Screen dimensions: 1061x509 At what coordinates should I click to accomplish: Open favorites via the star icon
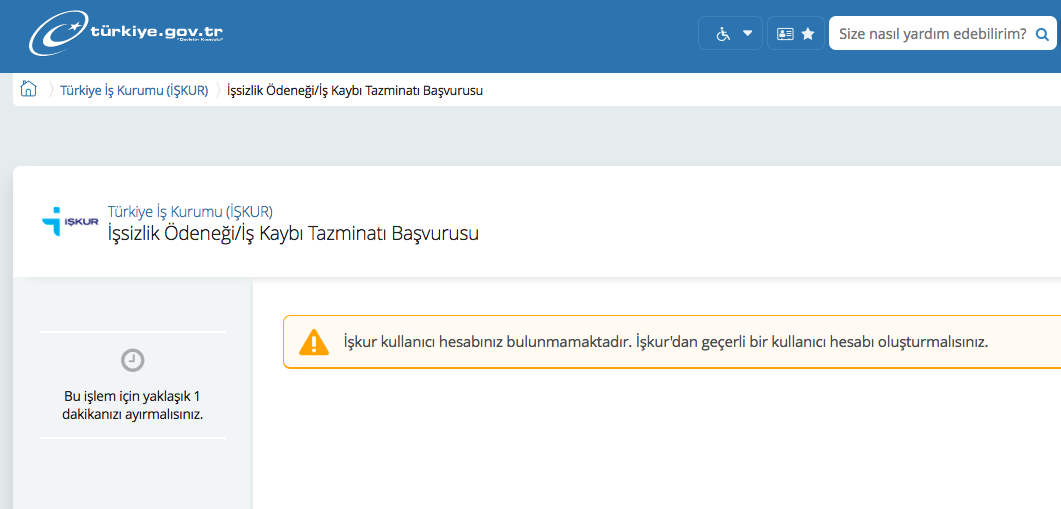click(808, 34)
